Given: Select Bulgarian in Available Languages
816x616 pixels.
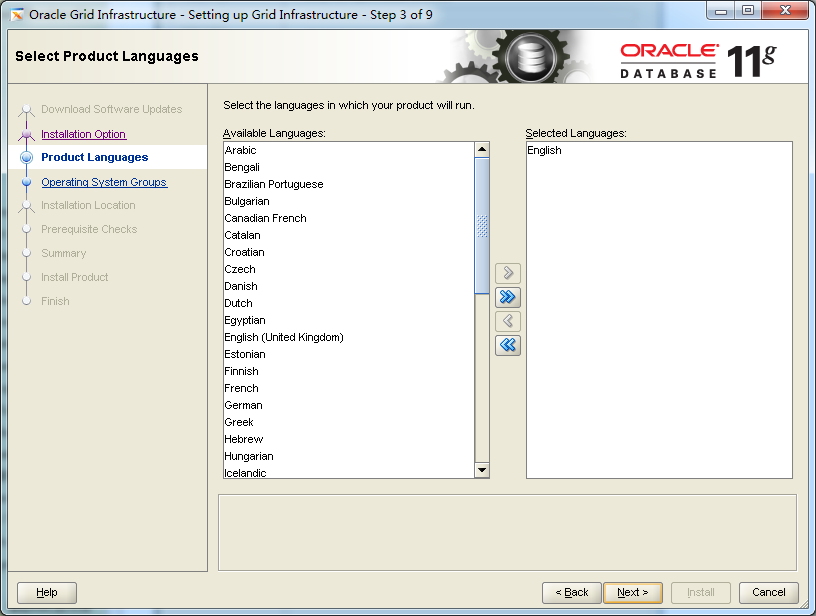Looking at the screenshot, I should click(x=349, y=201).
